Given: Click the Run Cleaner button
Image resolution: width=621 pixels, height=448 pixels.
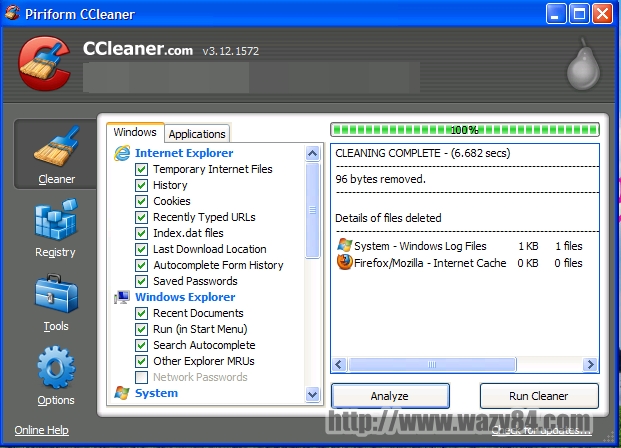Looking at the screenshot, I should pyautogui.click(x=539, y=396).
